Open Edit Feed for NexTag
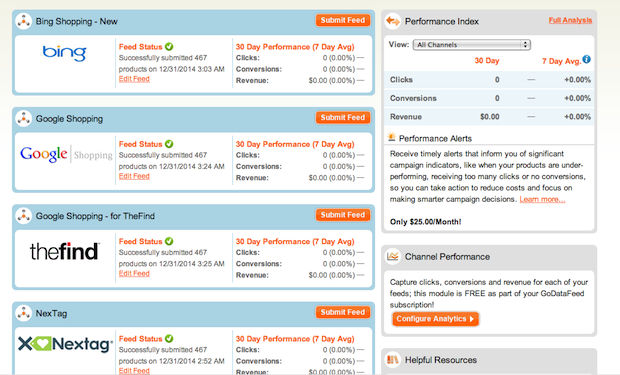Screen dimensions: 620x375 point(134,371)
